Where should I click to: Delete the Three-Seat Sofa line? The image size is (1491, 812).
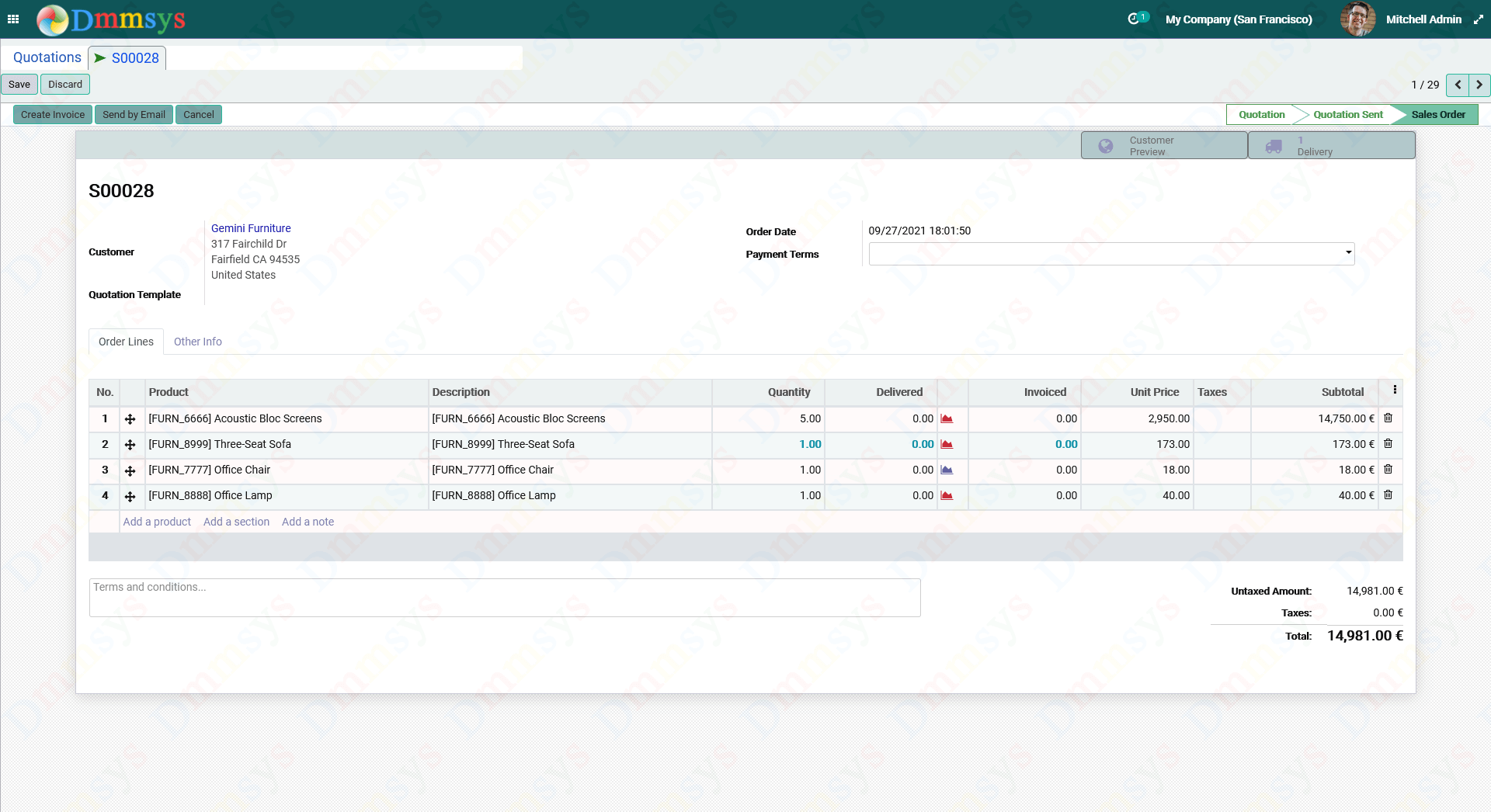[x=1388, y=443]
